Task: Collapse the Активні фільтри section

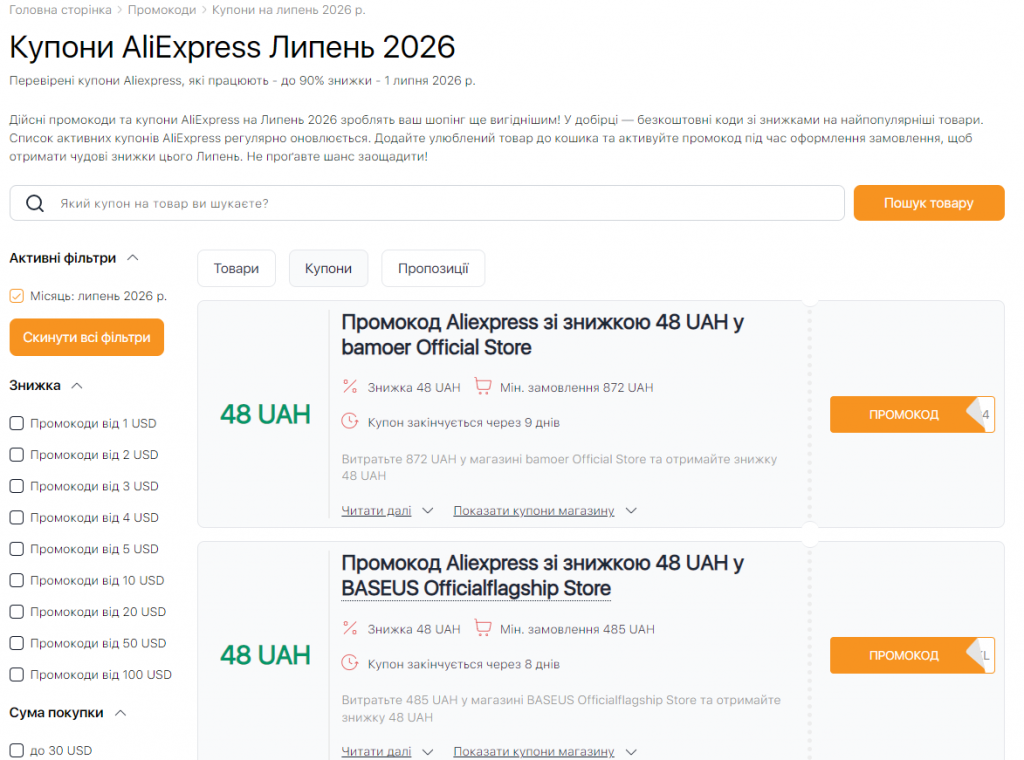Action: 133,258
